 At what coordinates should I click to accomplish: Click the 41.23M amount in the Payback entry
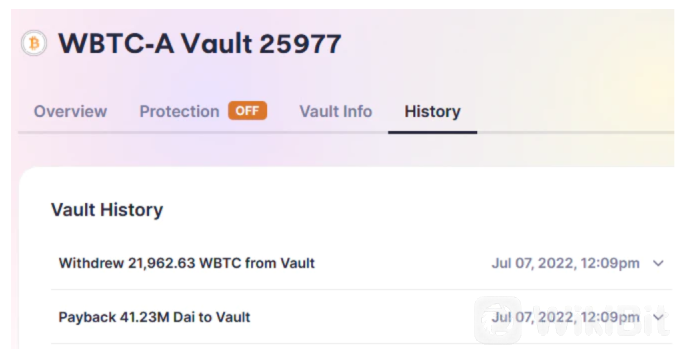pyautogui.click(x=144, y=317)
